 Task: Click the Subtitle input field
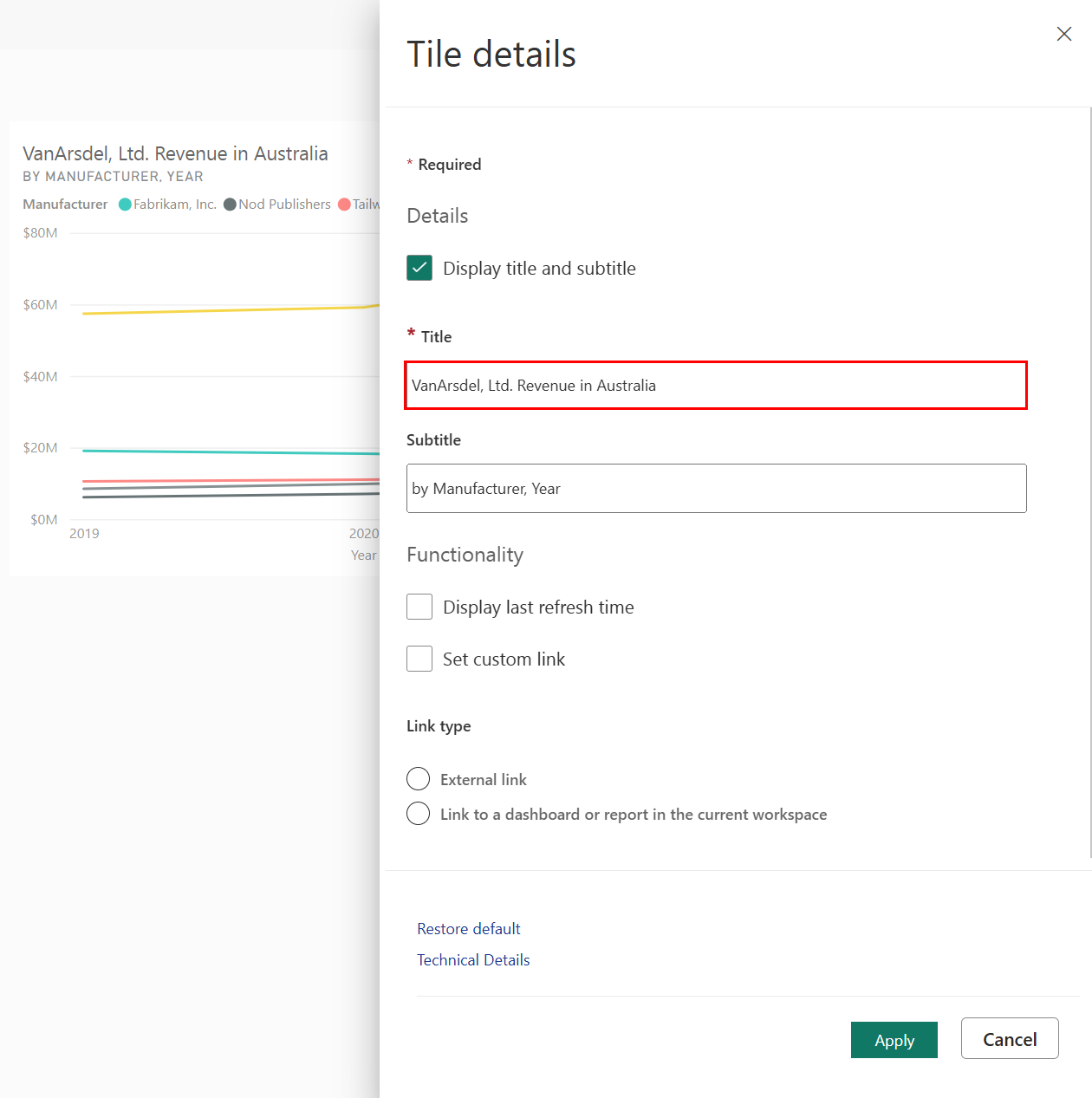pos(716,488)
